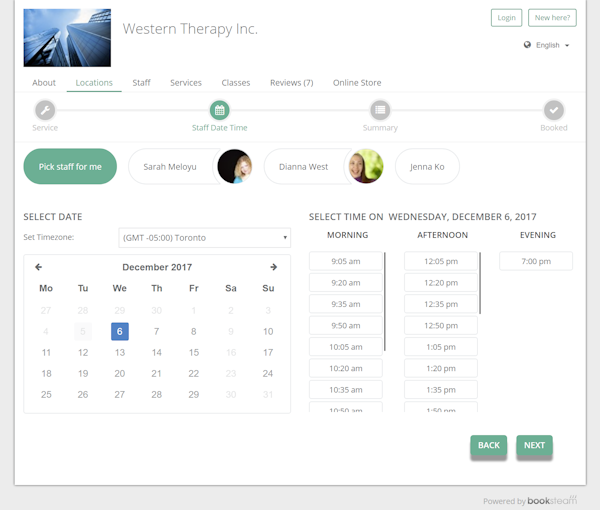600x510 pixels.
Task: Open the Locations tab
Action: coord(94,83)
